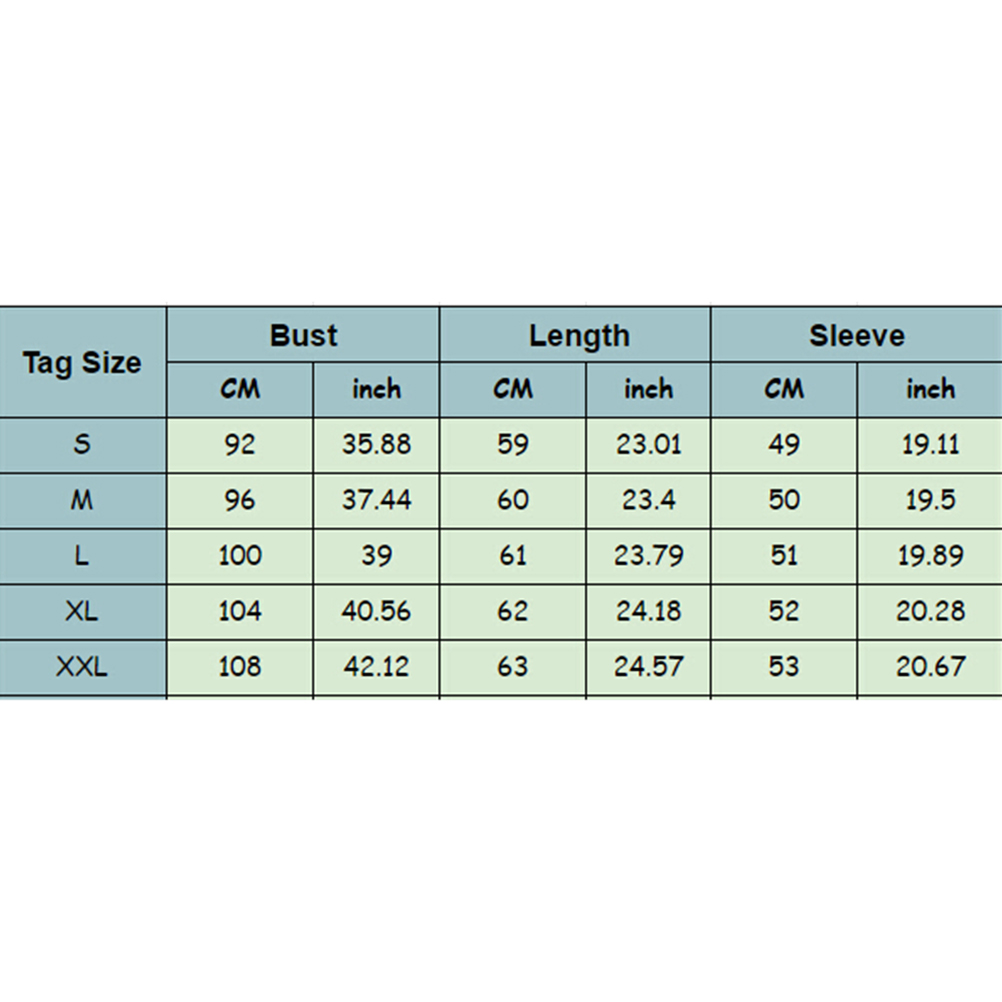Select the Sleeve column header
This screenshot has height=1002, width=1002.
tap(856, 336)
